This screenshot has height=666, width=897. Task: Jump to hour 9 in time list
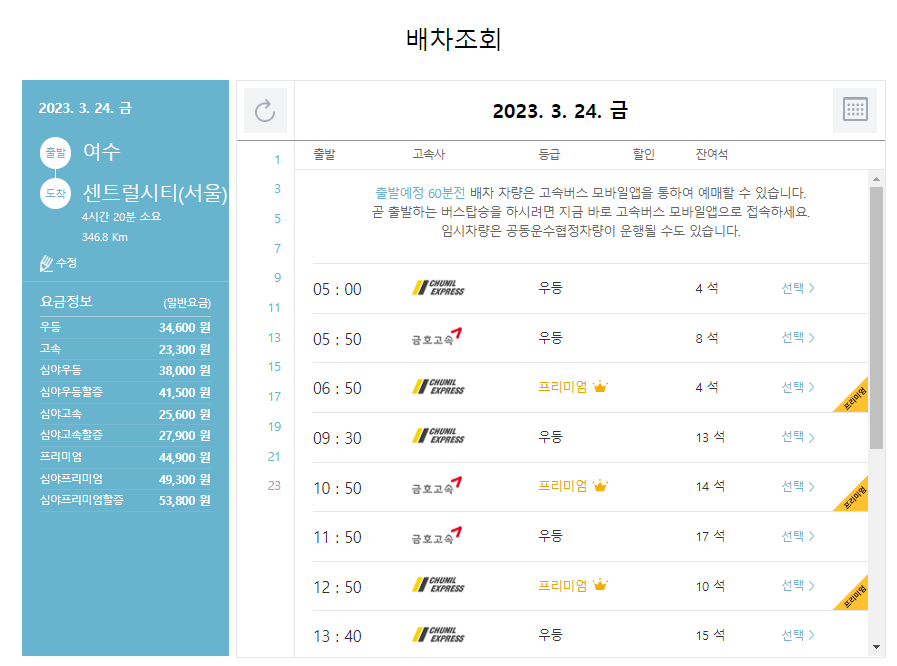pos(277,278)
